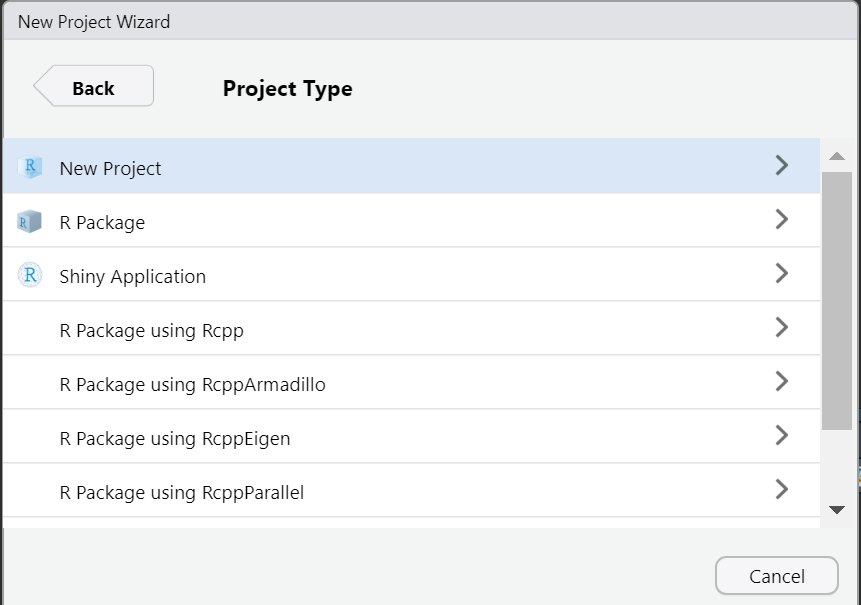Expand the Shiny Application chevron arrow

pos(782,273)
